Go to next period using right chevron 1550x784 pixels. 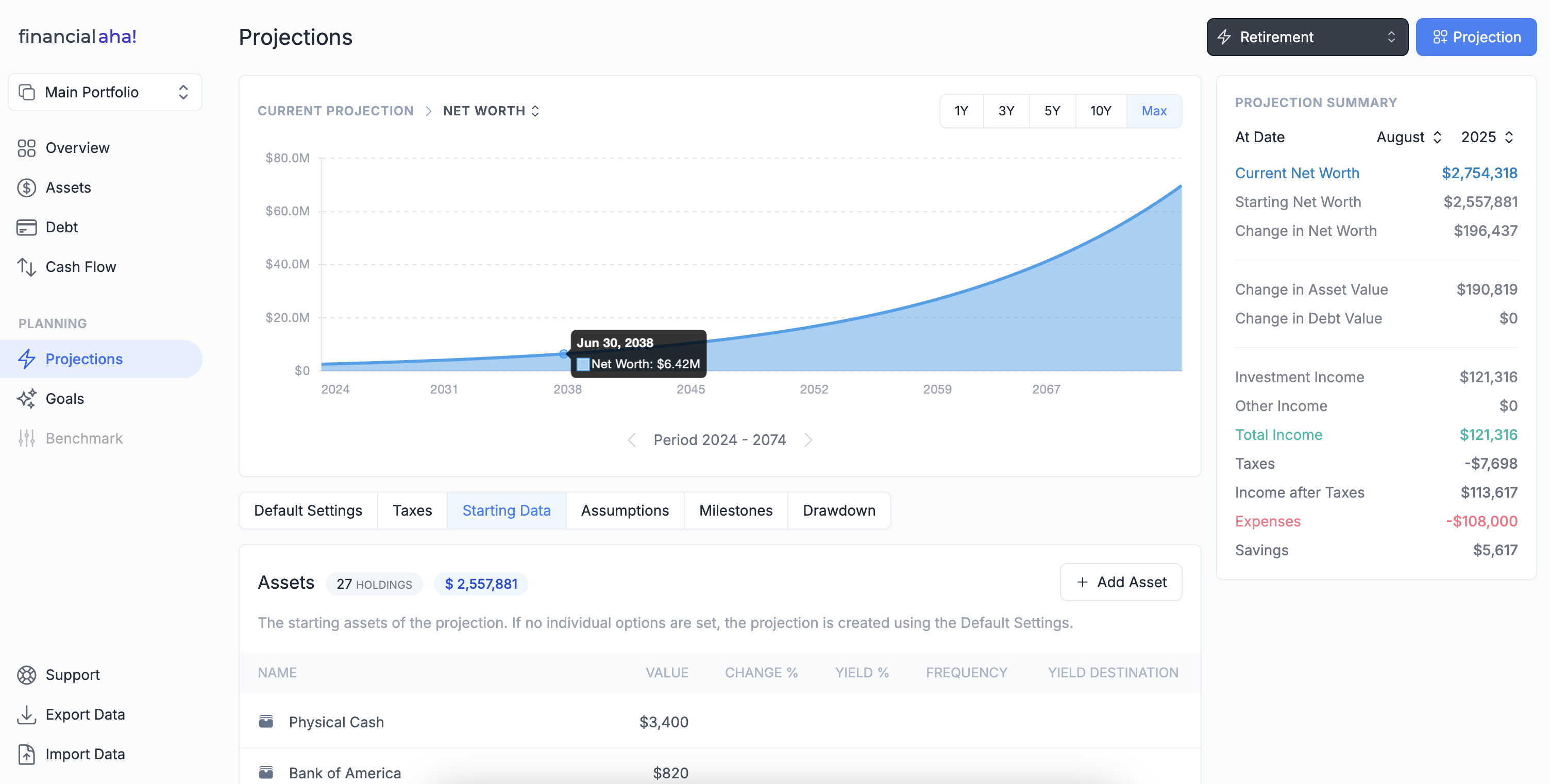[x=808, y=440]
